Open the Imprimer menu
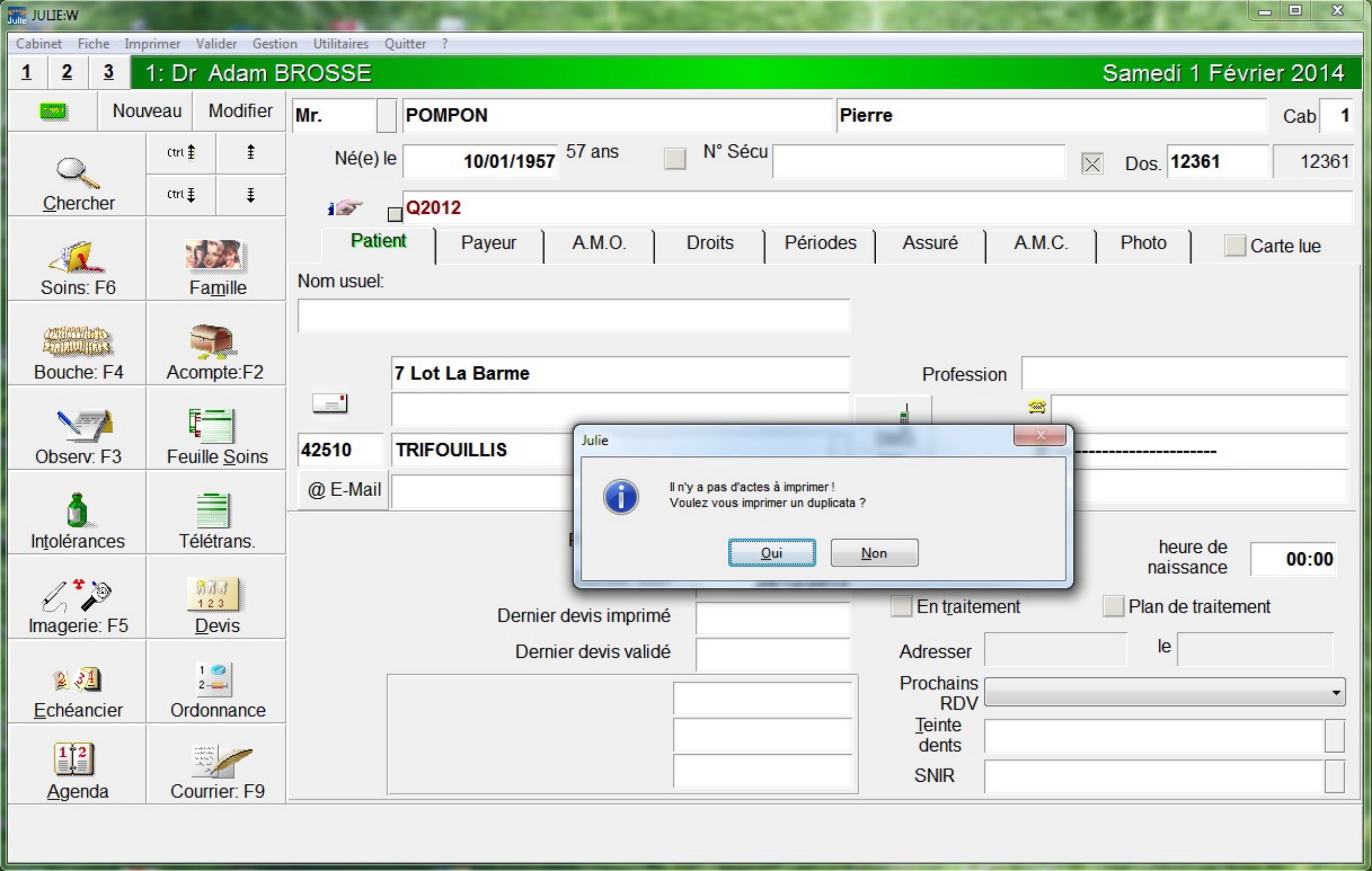 click(x=152, y=44)
